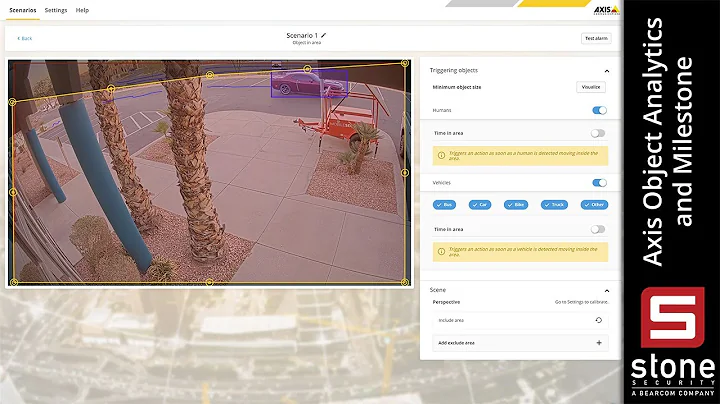The image size is (720, 404).
Task: Select the bottom-right include area handle
Action: point(405,282)
